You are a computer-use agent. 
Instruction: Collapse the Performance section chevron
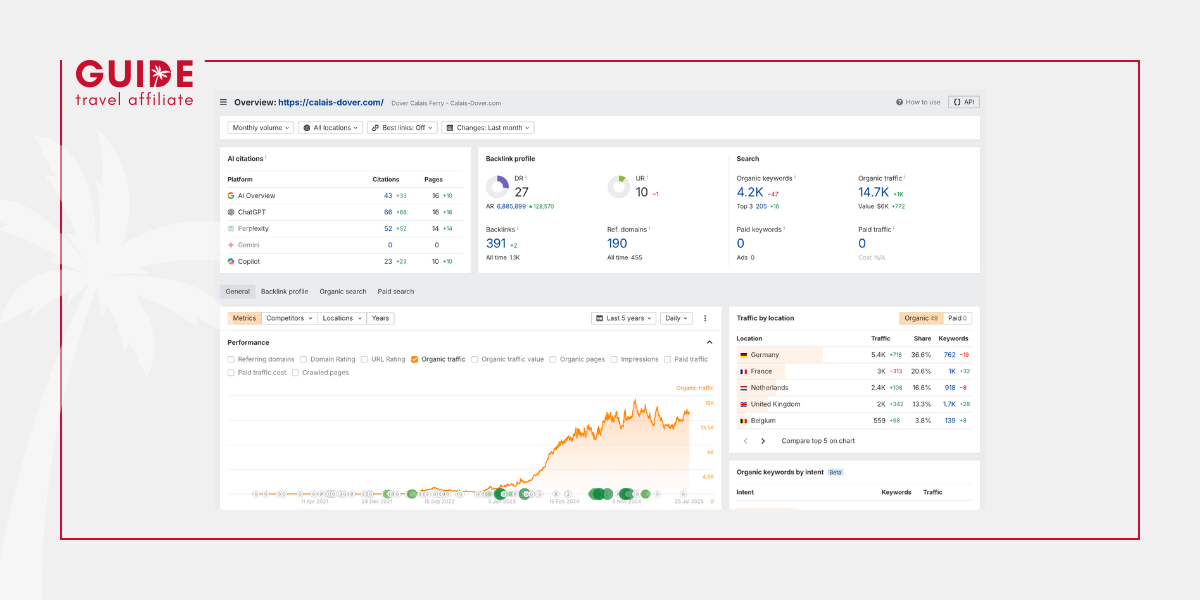[710, 342]
